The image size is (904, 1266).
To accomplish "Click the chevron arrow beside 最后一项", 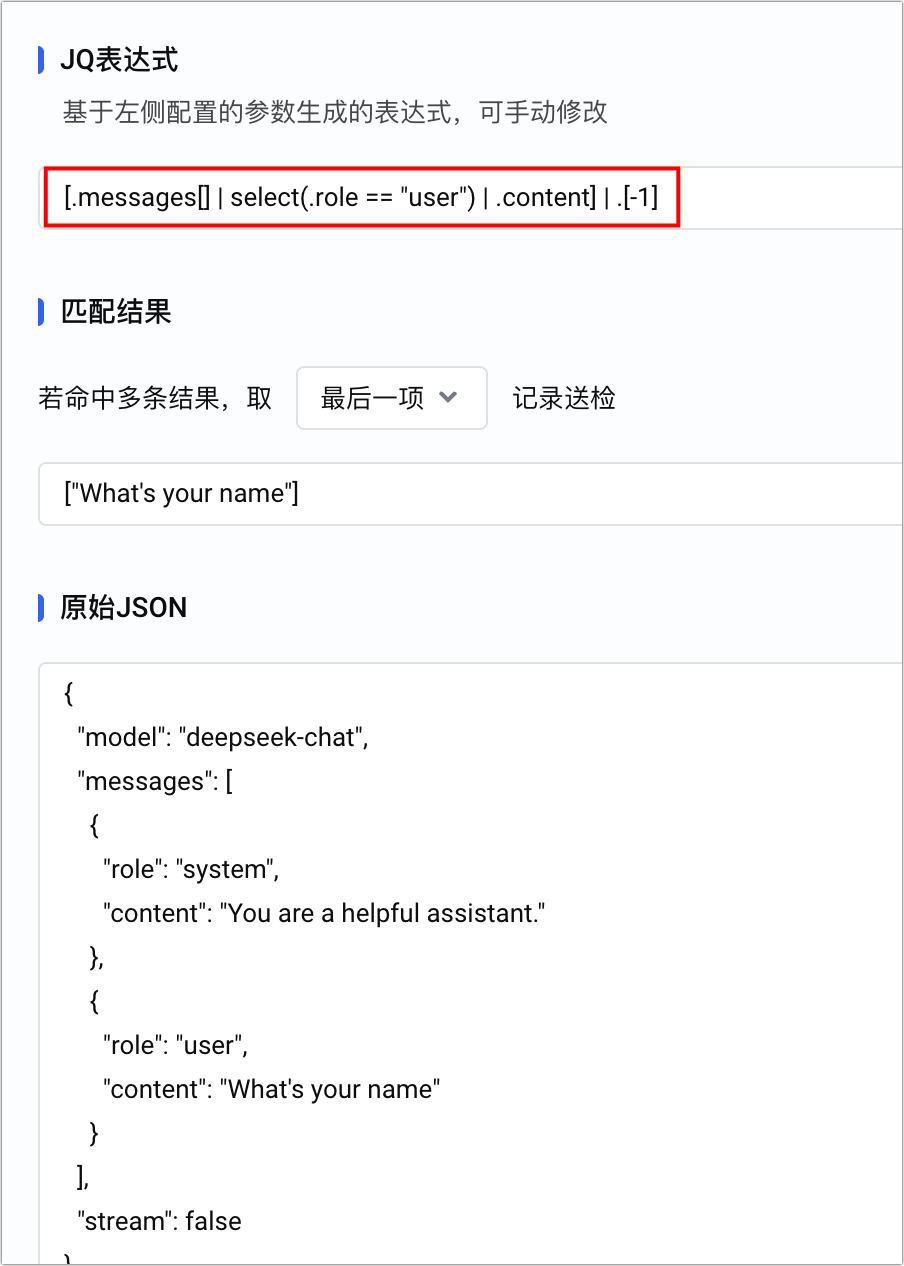I will (x=448, y=397).
